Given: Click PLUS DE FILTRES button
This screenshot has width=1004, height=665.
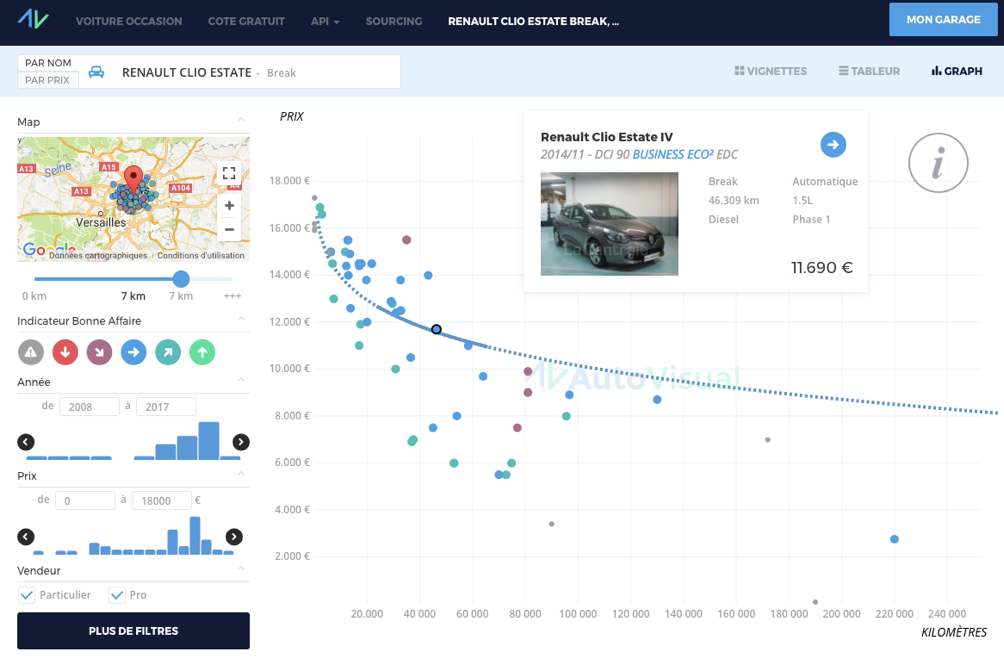Looking at the screenshot, I should tap(133, 631).
